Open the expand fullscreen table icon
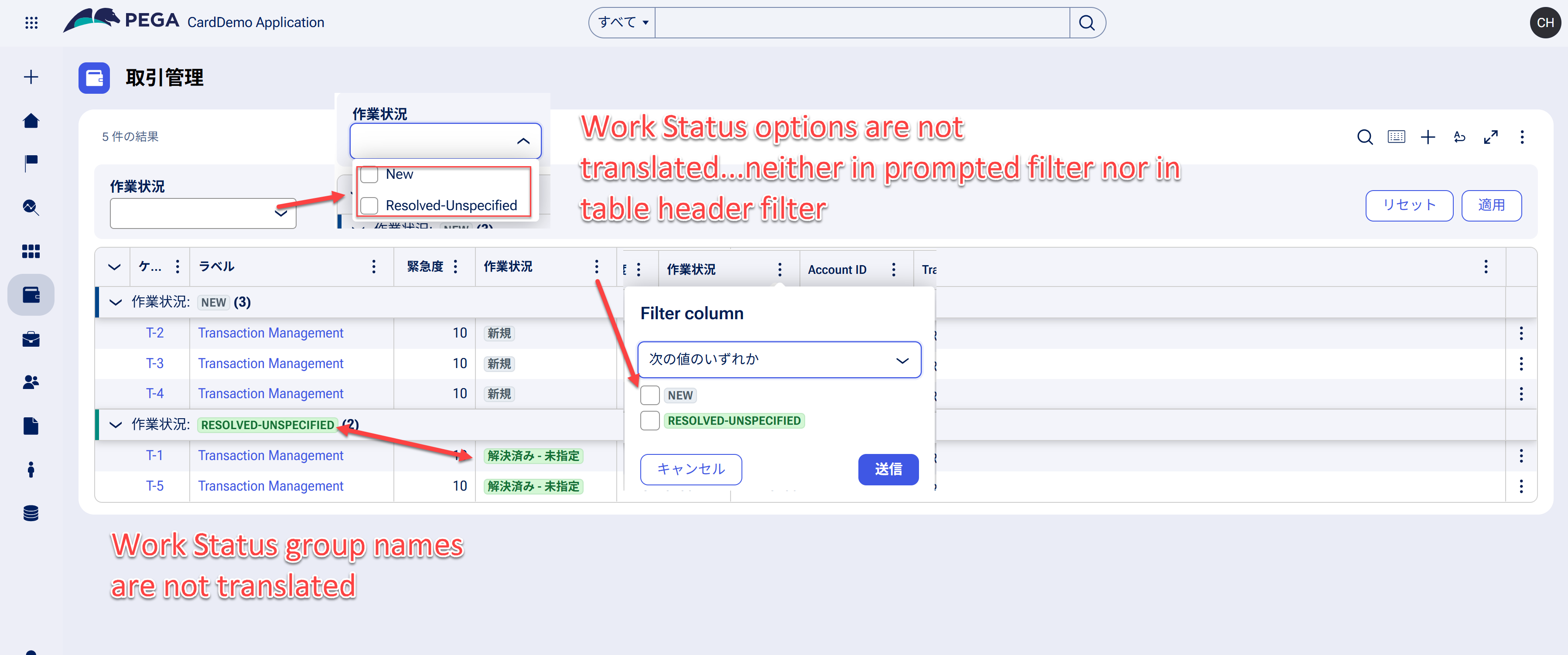Image resolution: width=1568 pixels, height=655 pixels. (1491, 137)
